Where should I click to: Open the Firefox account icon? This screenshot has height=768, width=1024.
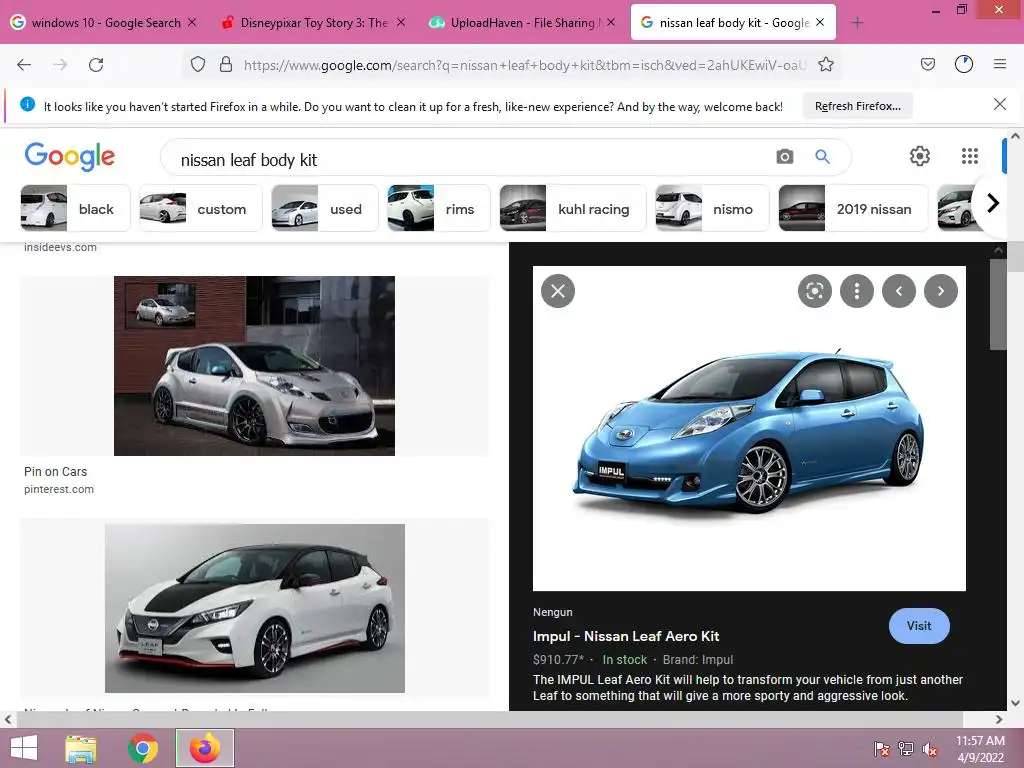tap(963, 64)
